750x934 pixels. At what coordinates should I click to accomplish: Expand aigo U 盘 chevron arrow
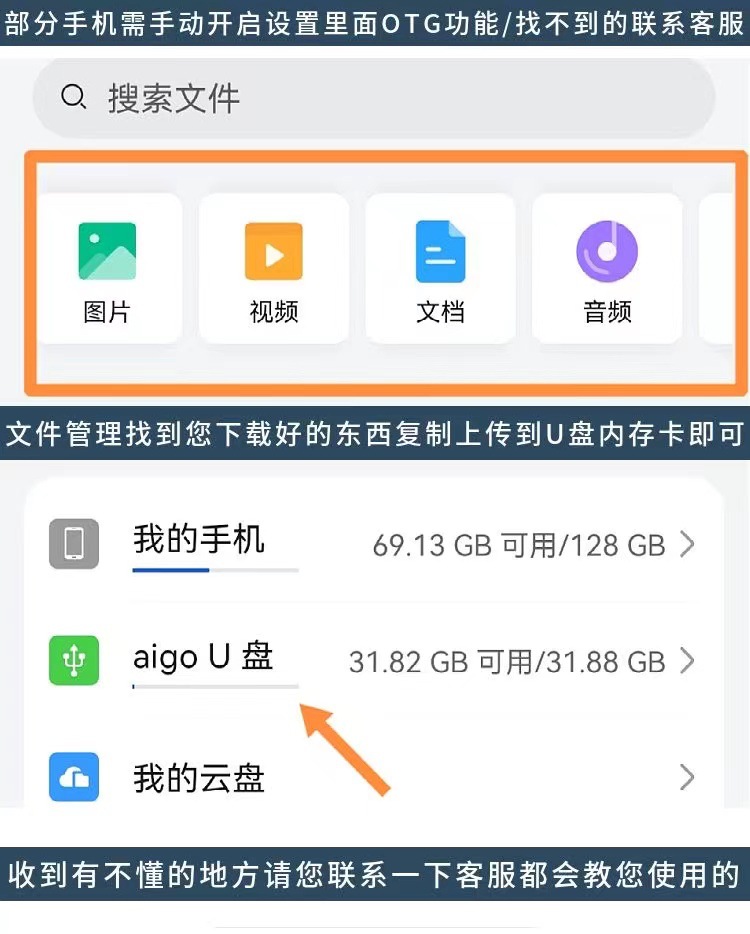pos(687,661)
